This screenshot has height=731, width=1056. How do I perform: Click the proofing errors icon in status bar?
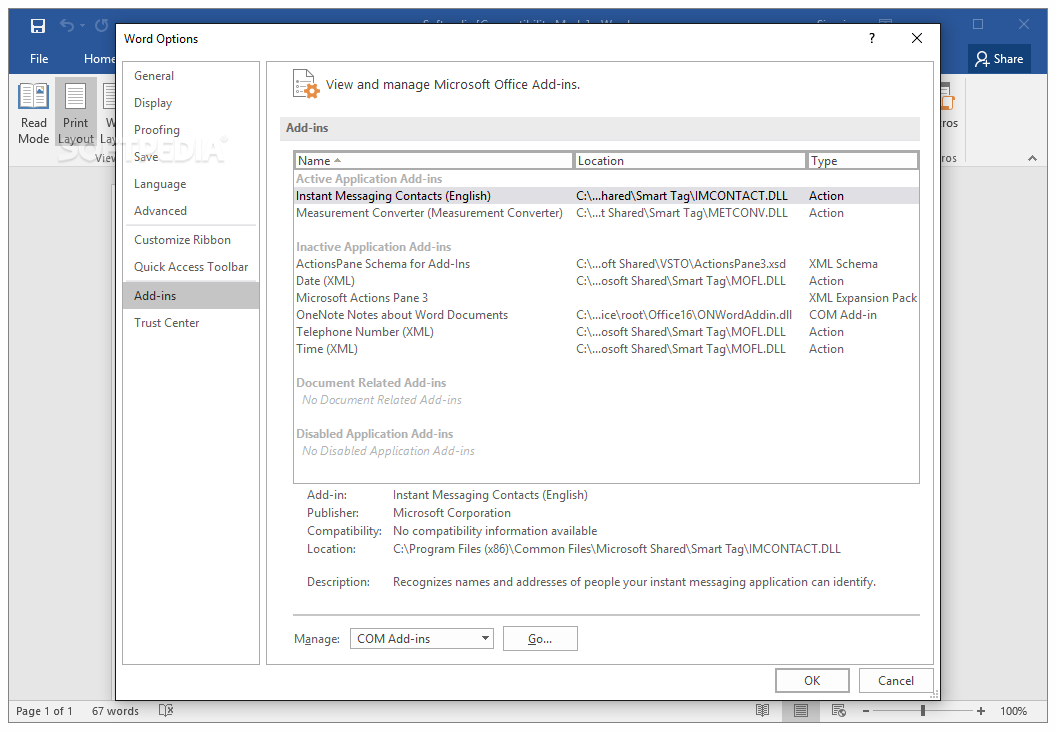point(166,710)
